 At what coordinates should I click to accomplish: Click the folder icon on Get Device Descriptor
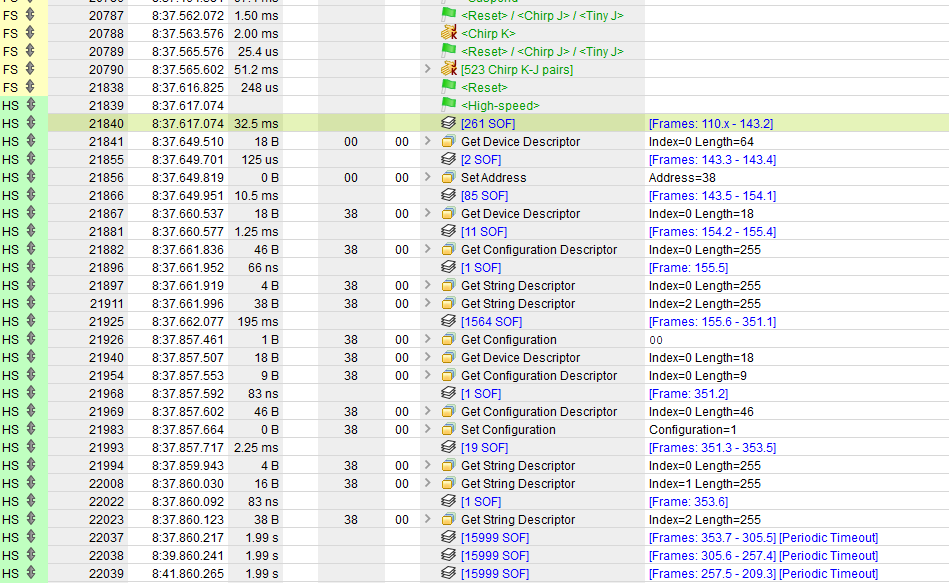[x=448, y=141]
